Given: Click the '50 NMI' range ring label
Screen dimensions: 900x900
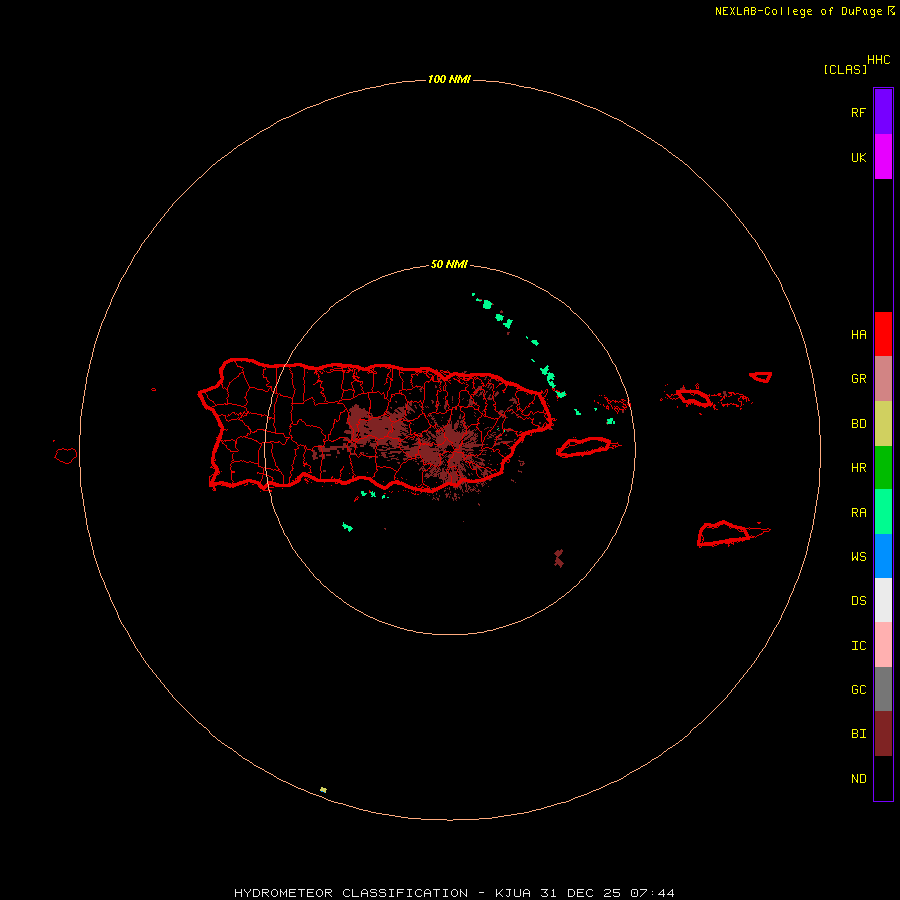Looking at the screenshot, I should (x=449, y=265).
